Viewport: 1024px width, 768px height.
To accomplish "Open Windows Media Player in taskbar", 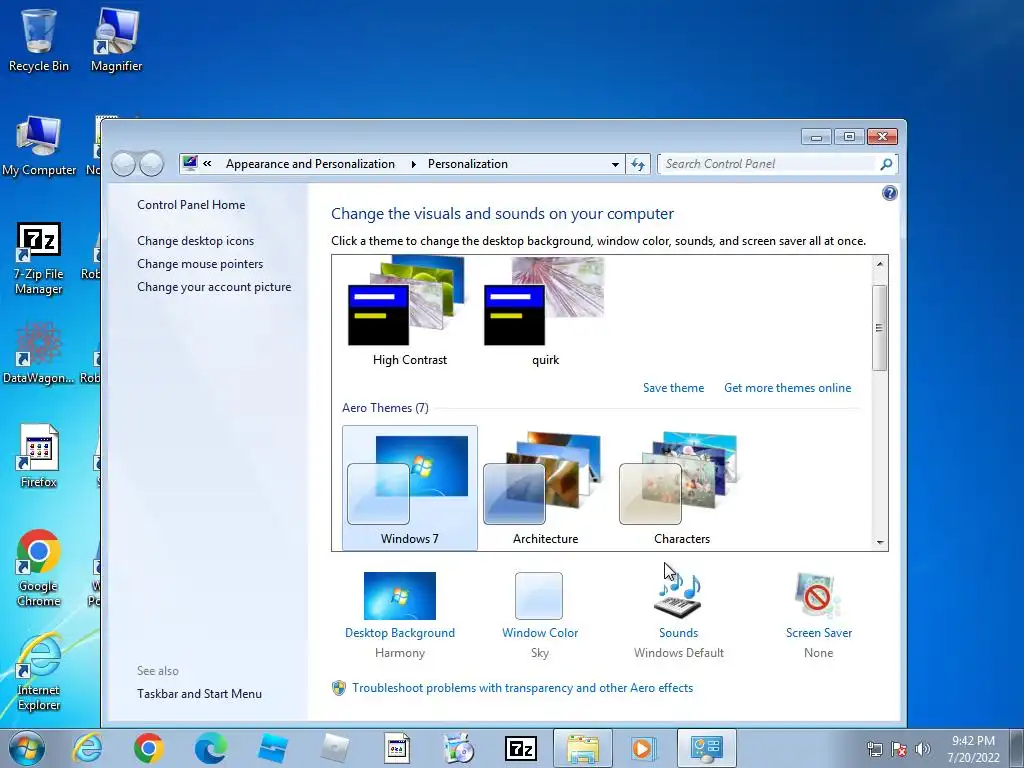I will click(x=643, y=748).
